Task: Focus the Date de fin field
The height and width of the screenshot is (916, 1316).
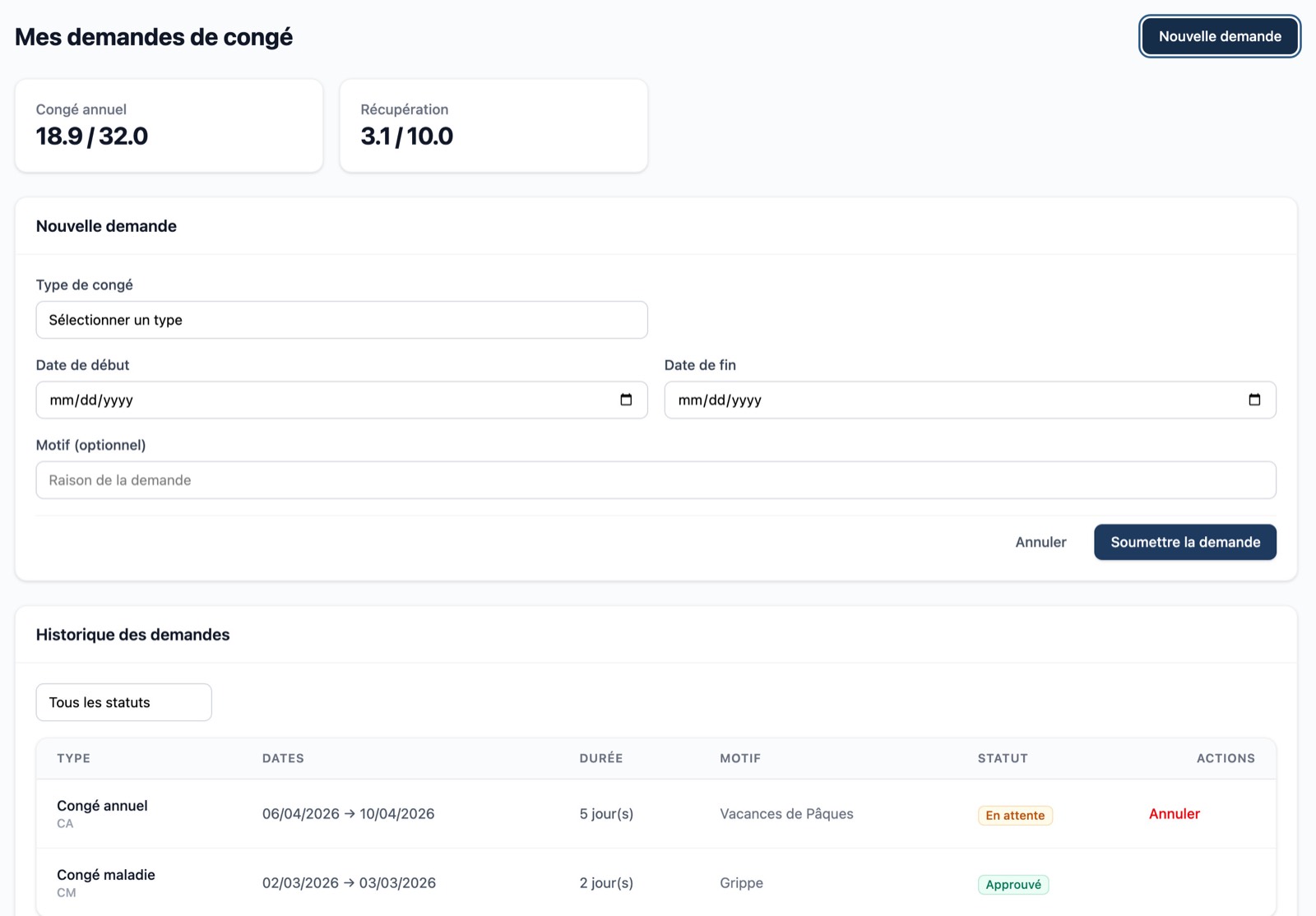Action: coord(970,400)
